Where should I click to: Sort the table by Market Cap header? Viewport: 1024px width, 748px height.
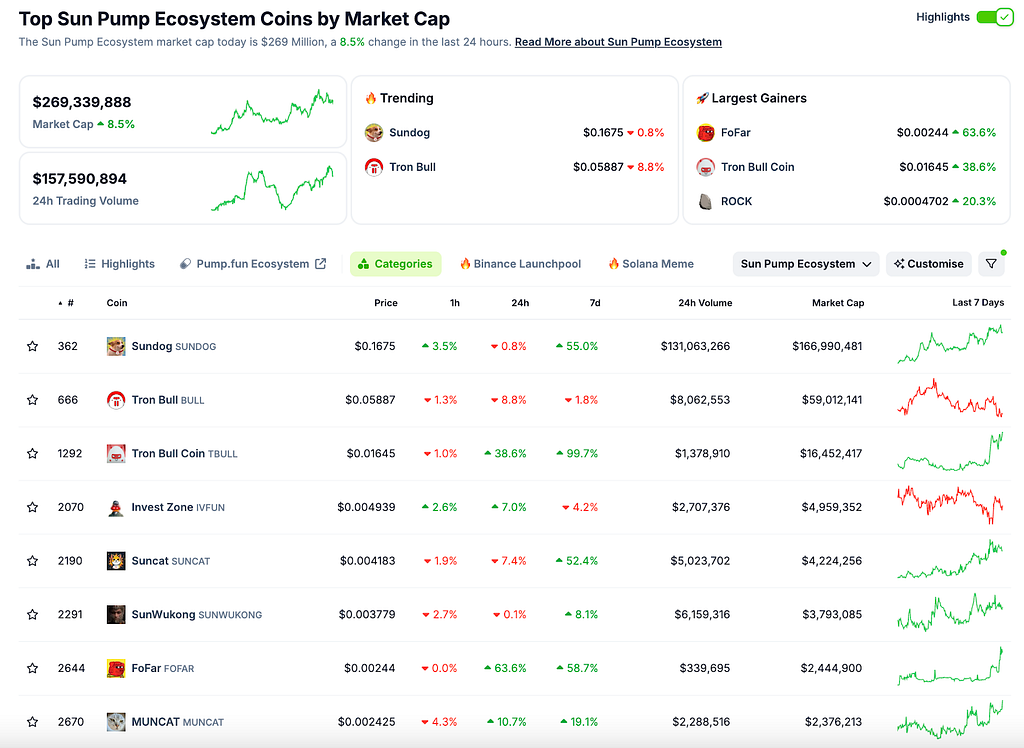pos(838,303)
